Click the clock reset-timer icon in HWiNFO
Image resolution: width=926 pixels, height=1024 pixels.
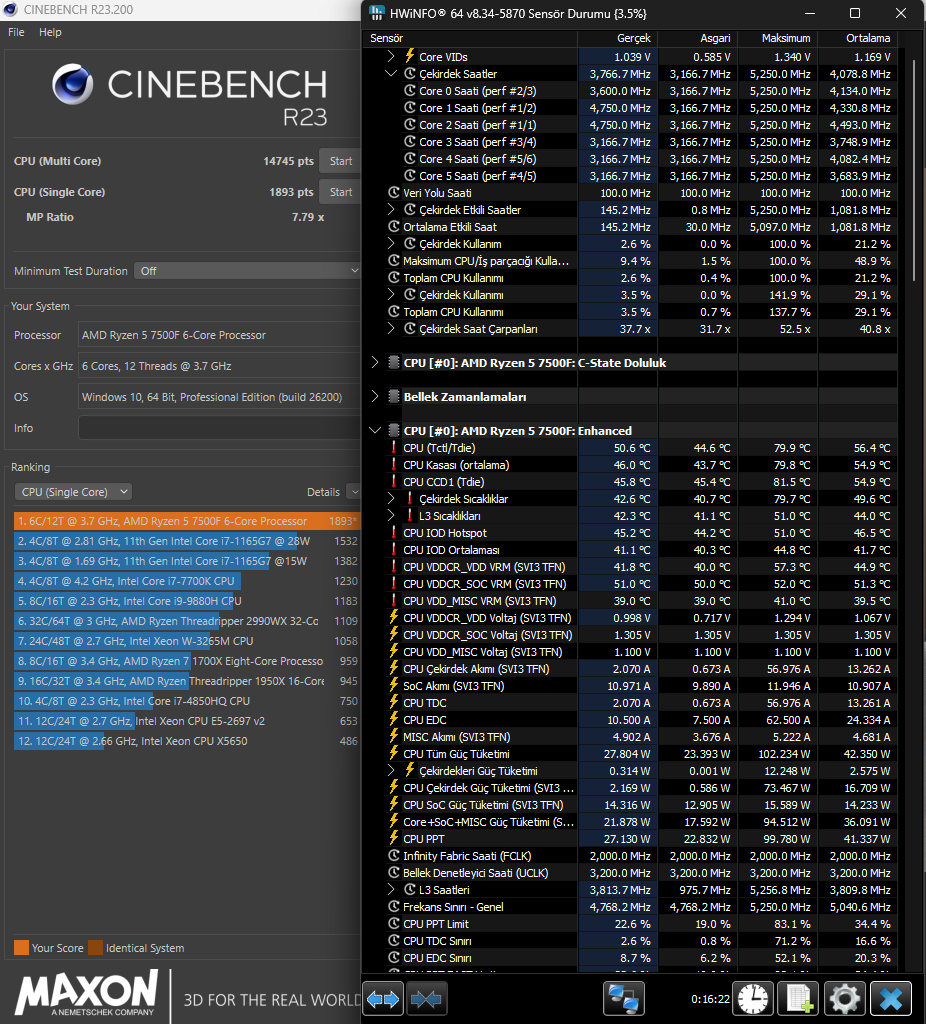coord(753,999)
